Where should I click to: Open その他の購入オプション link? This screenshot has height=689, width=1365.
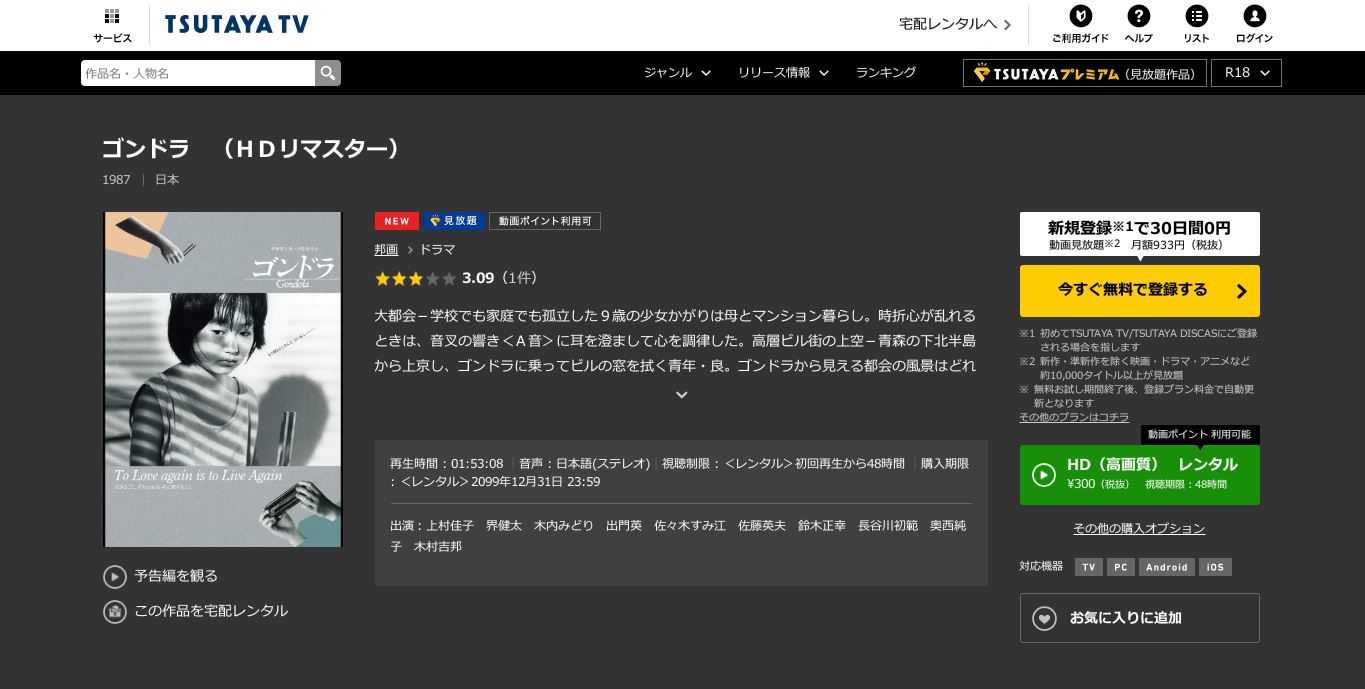pyautogui.click(x=1139, y=528)
